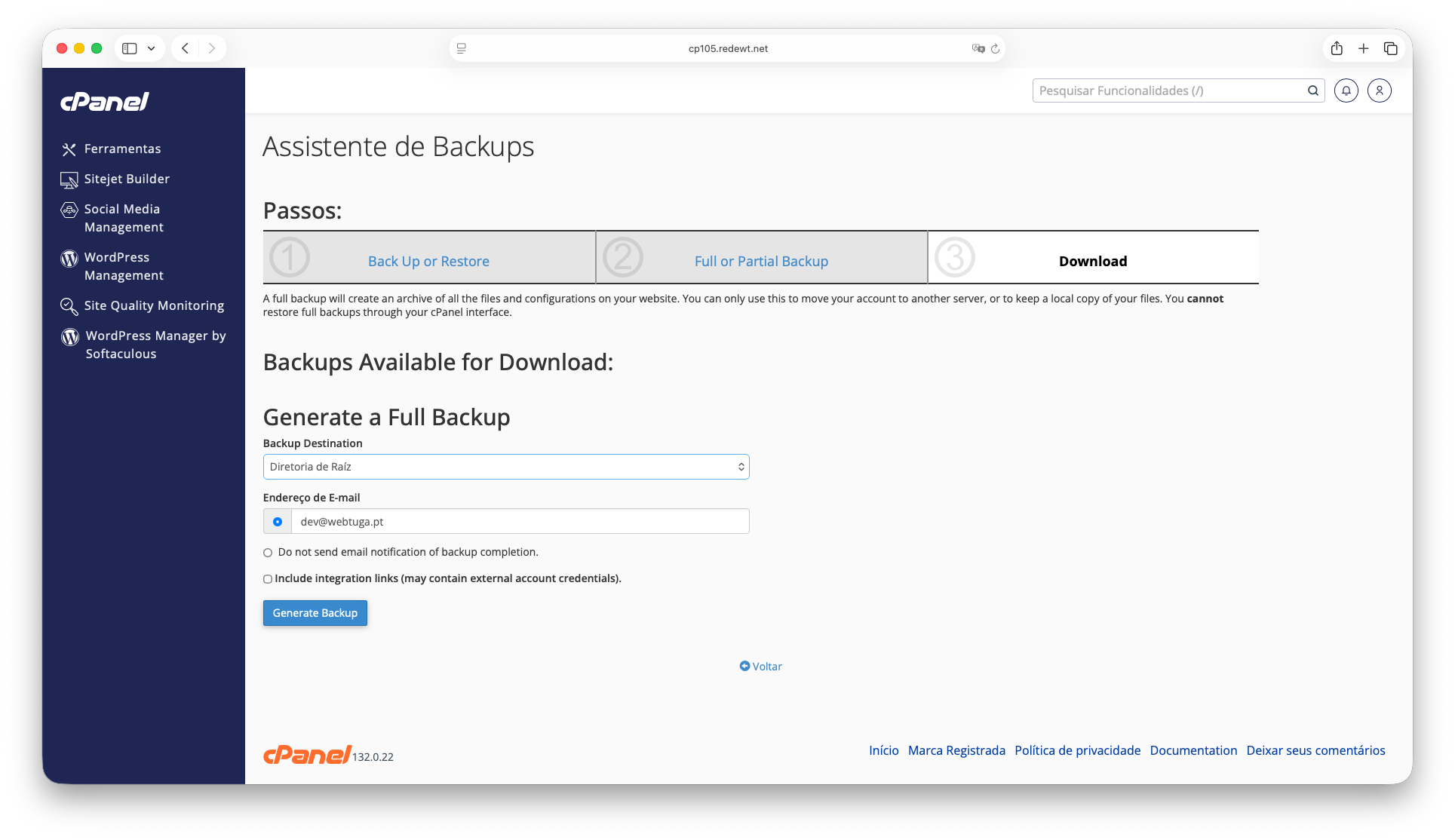Click the Safari share icon
1455x840 pixels.
click(1336, 48)
